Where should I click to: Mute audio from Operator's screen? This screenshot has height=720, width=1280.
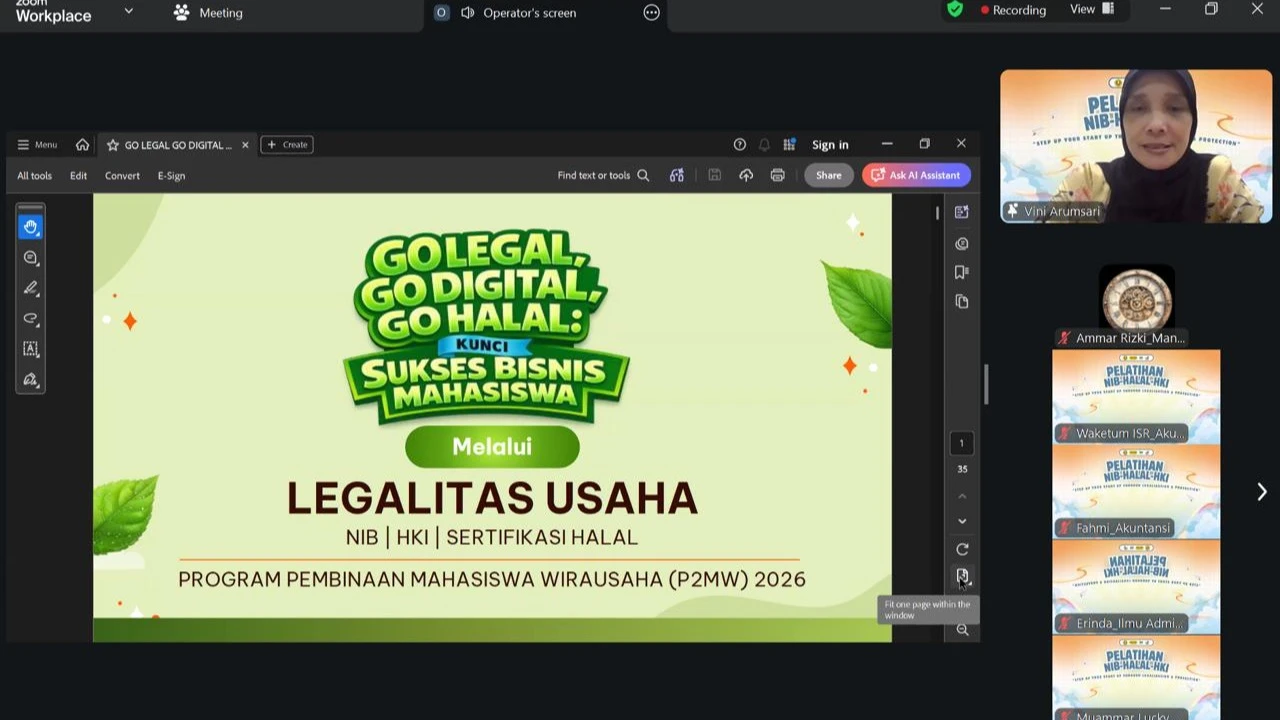tap(468, 12)
